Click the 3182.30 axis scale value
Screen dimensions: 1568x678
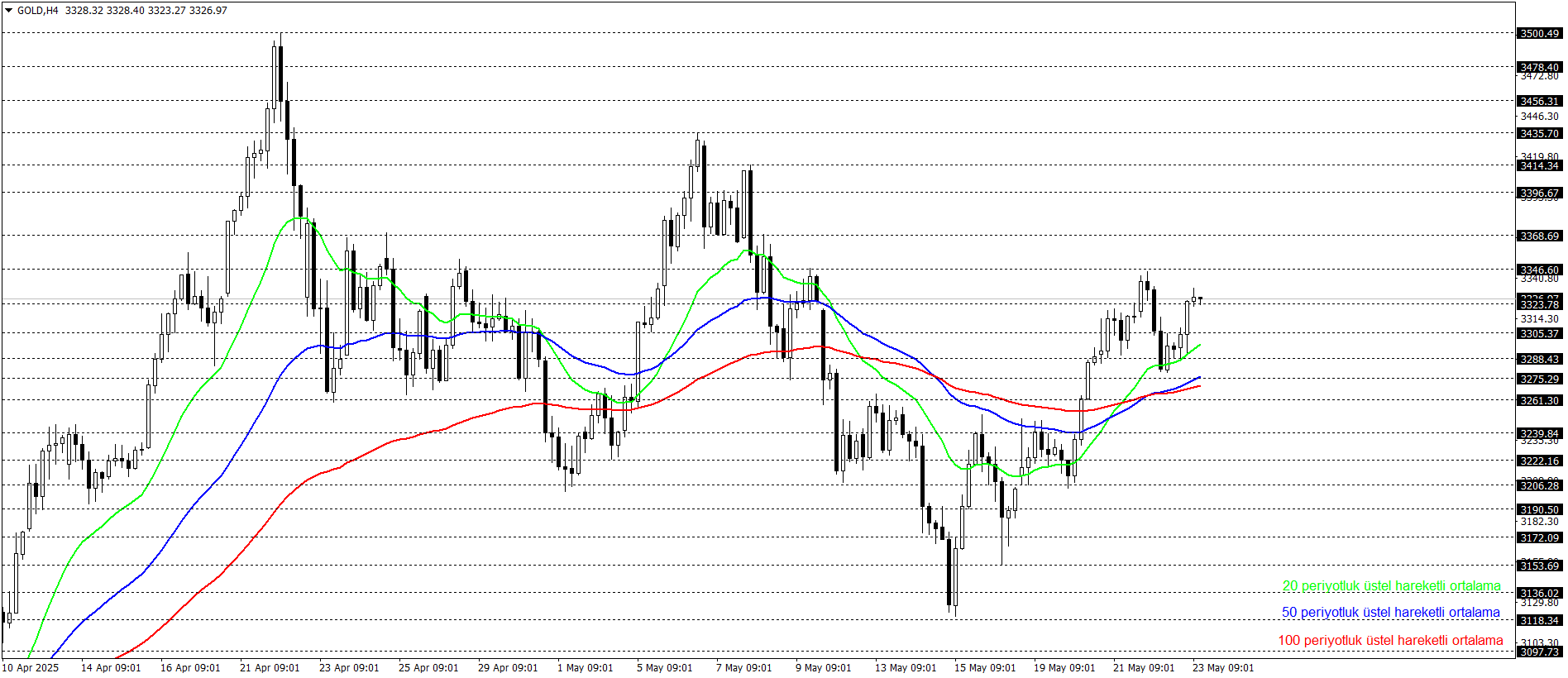(x=1539, y=522)
